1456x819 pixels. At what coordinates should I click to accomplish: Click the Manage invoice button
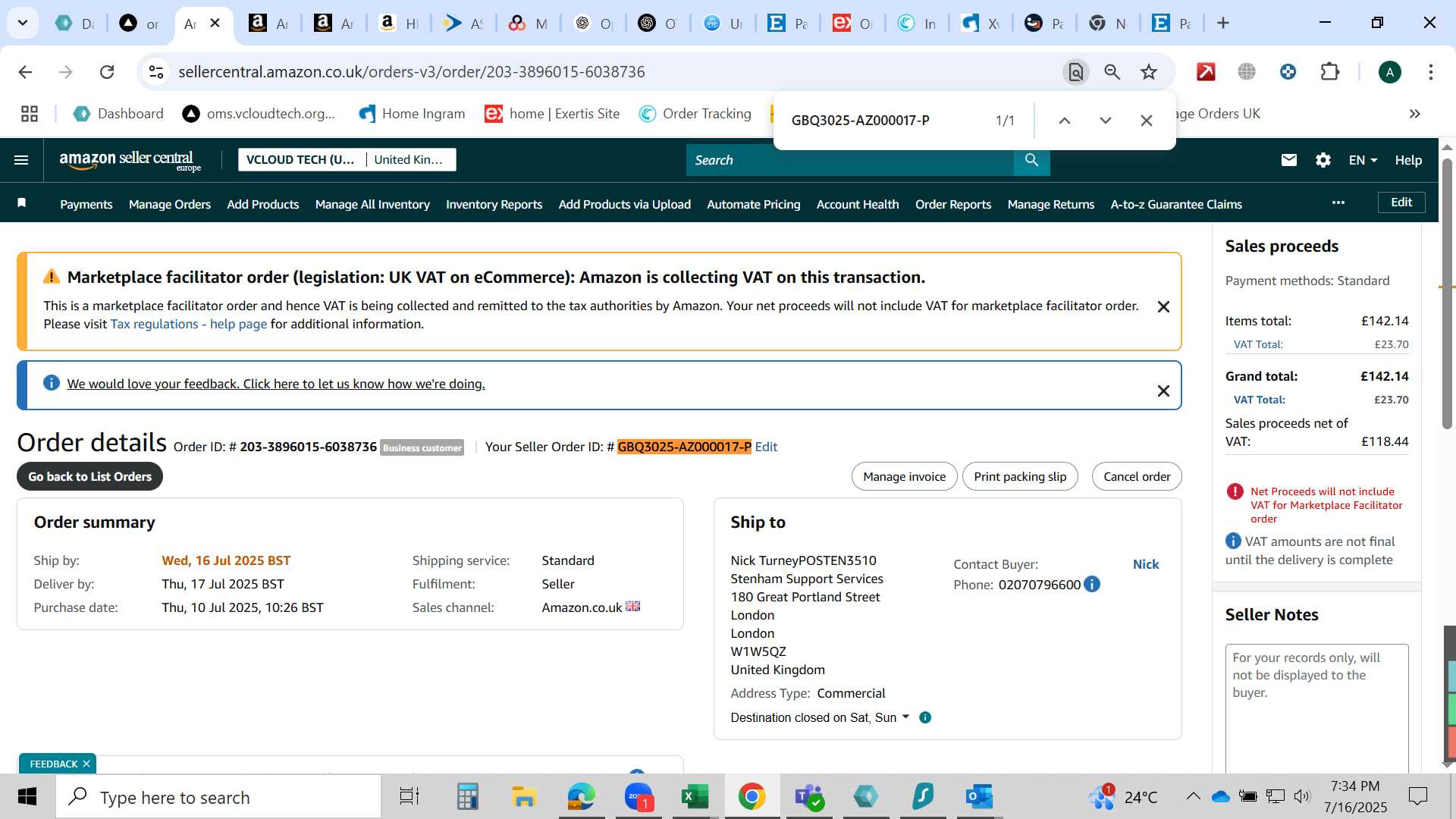point(904,476)
